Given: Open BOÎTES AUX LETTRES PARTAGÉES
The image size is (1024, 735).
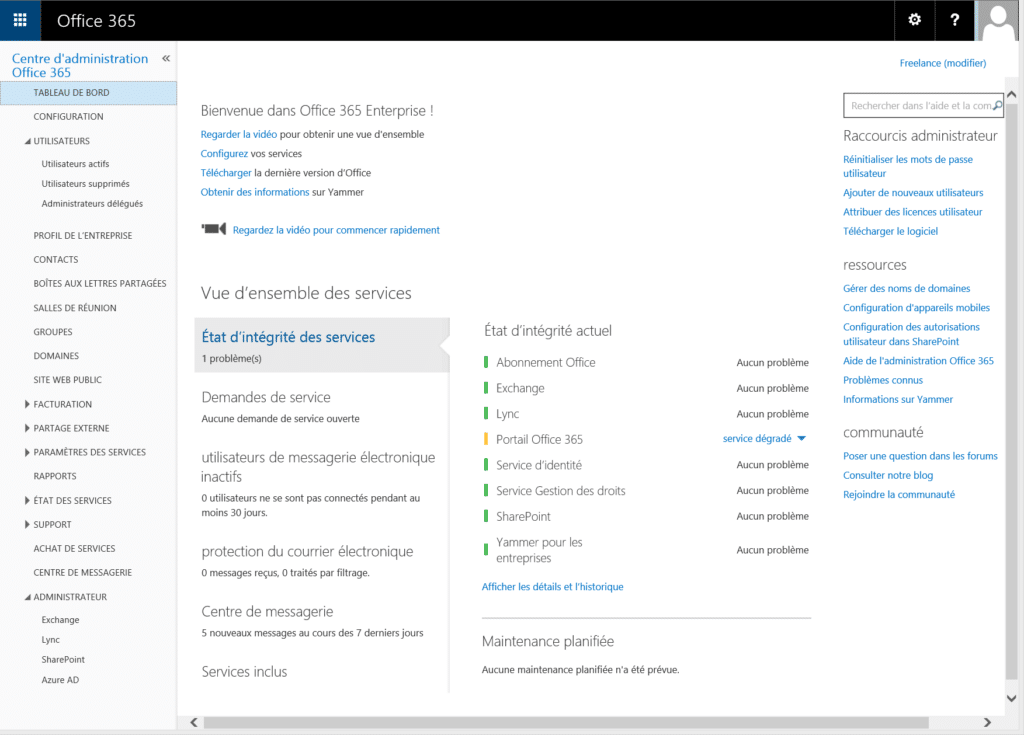Looking at the screenshot, I should click(100, 284).
